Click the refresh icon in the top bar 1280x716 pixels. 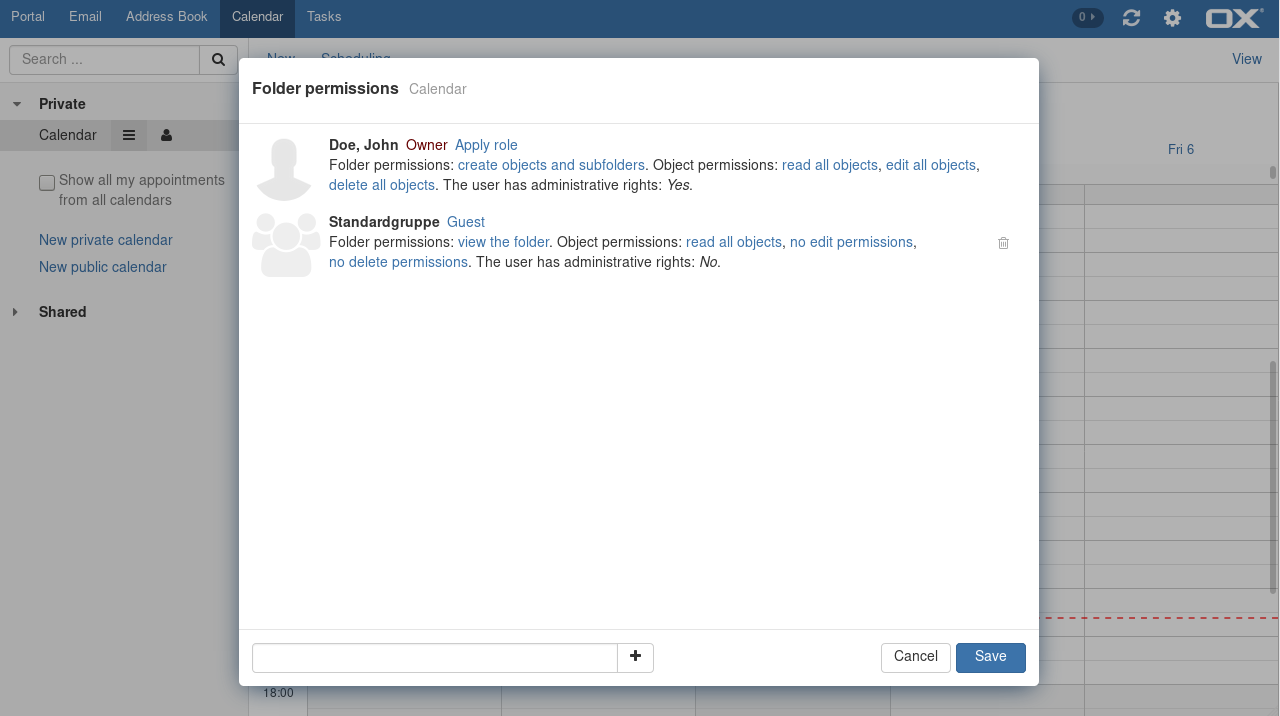coord(1131,18)
